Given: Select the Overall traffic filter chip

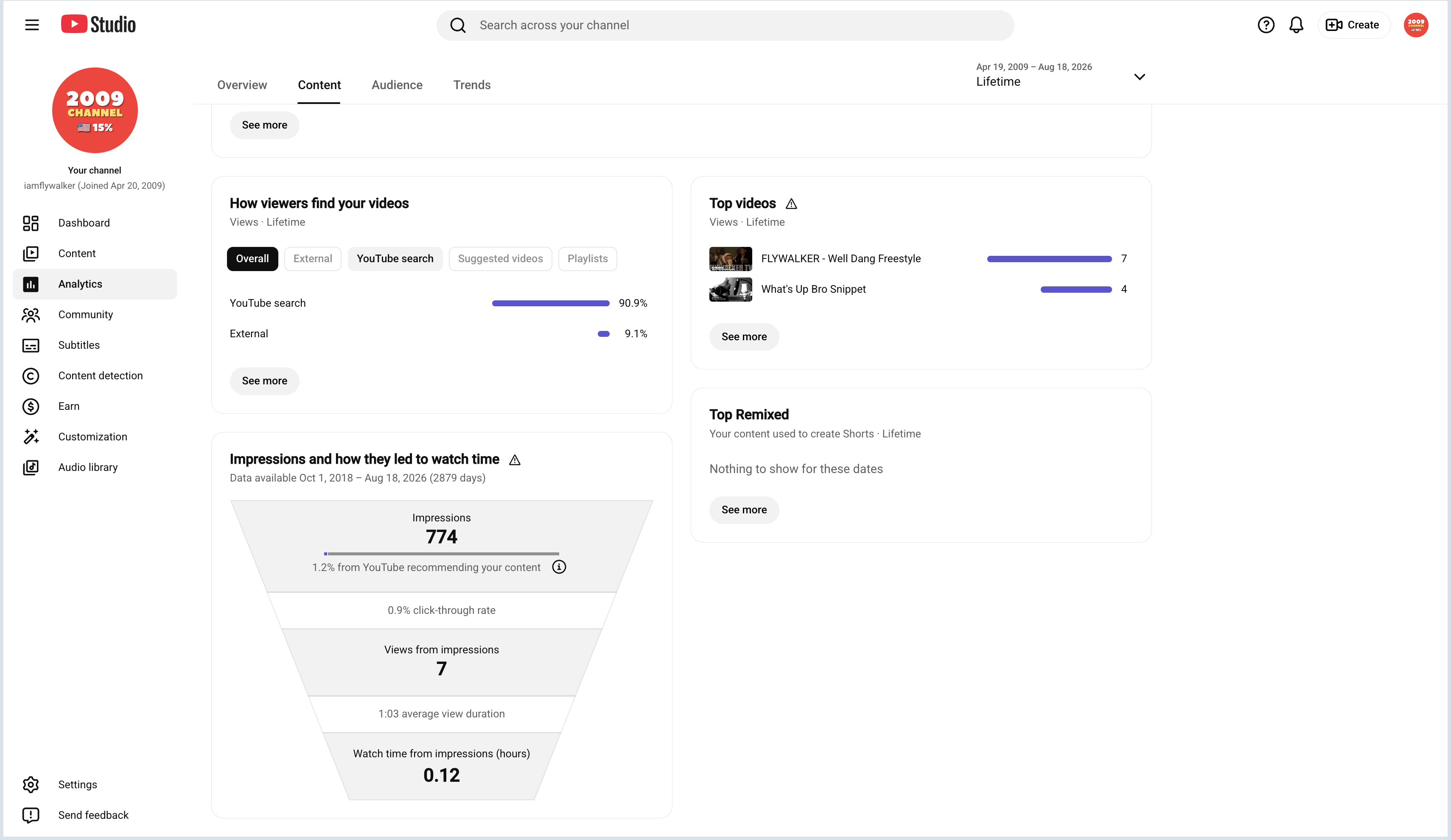Looking at the screenshot, I should coord(252,258).
